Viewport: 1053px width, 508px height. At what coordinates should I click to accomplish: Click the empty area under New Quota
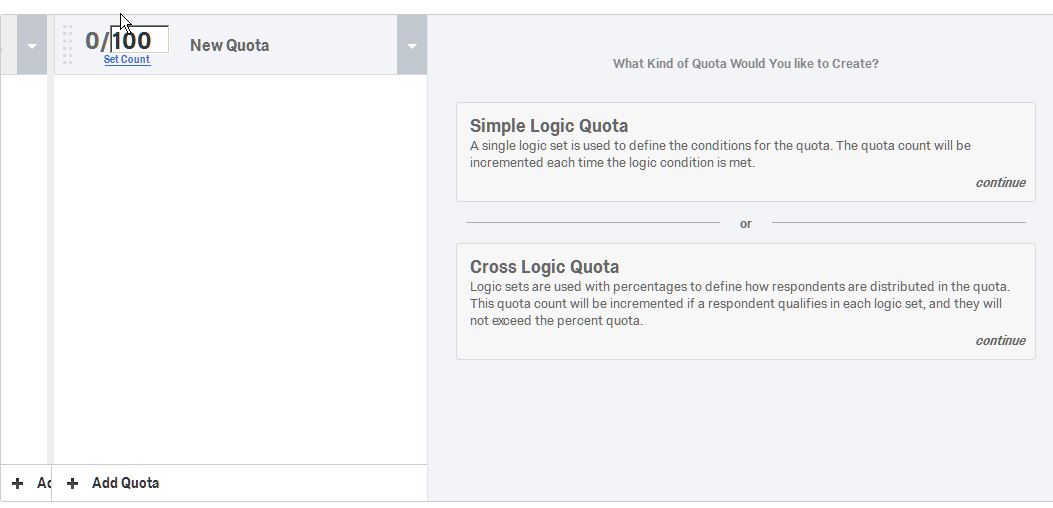point(240,270)
